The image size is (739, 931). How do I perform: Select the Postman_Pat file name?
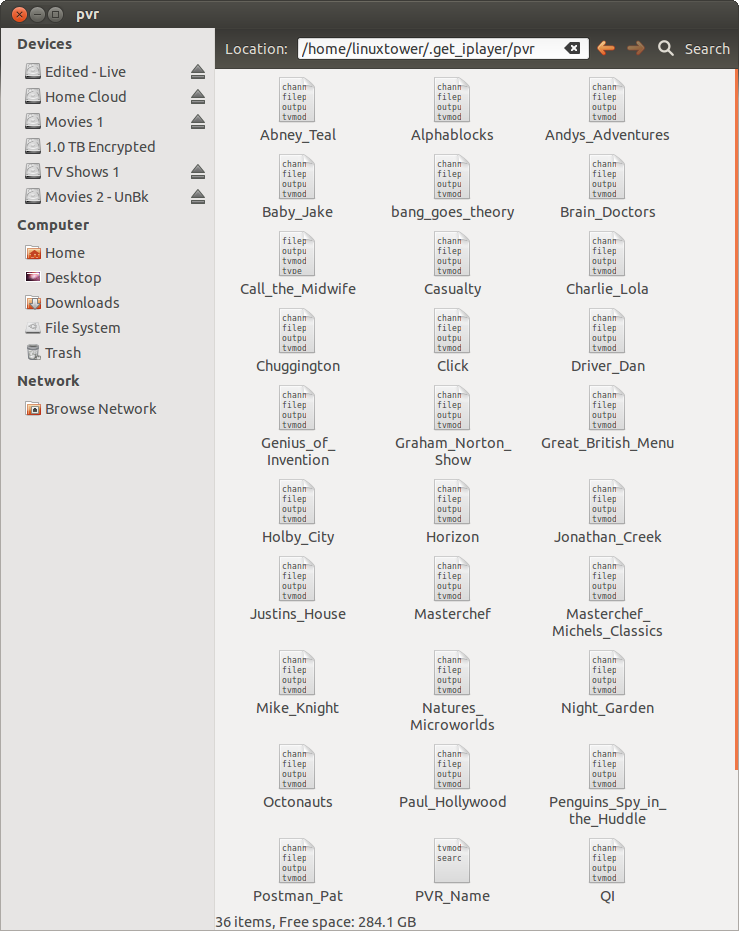(297, 895)
